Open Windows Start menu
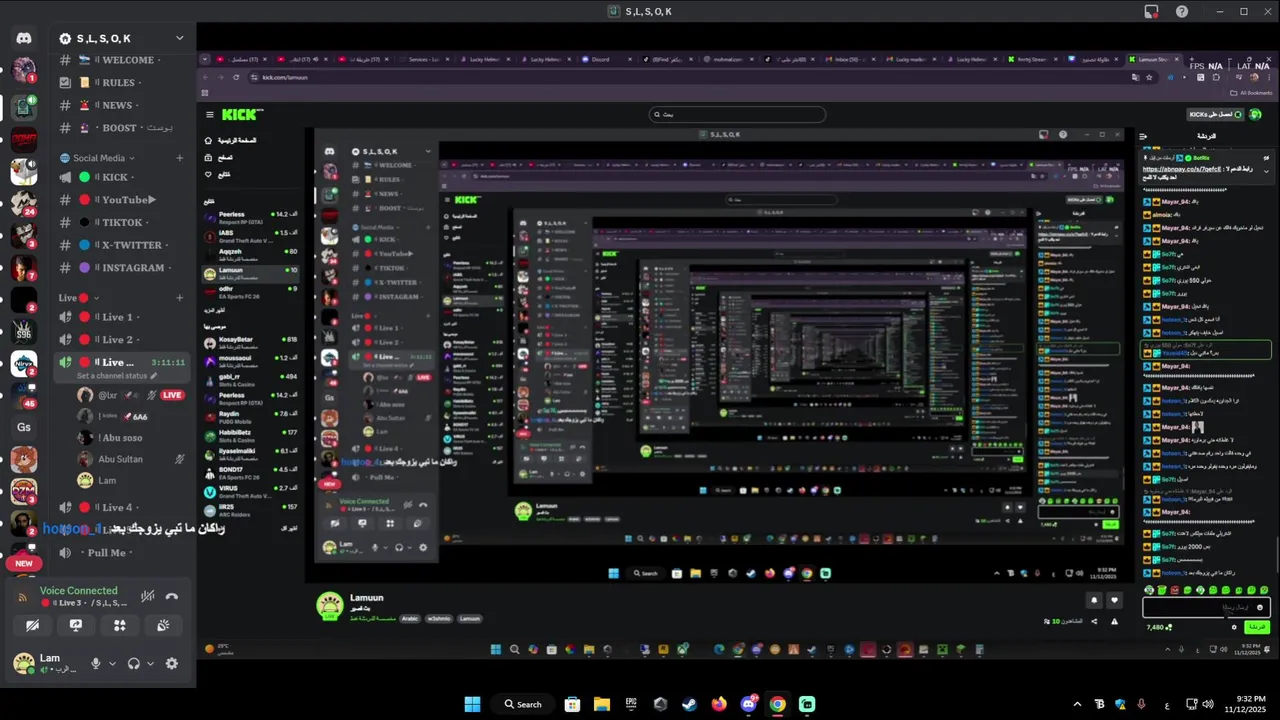This screenshot has height=720, width=1280. 472,704
